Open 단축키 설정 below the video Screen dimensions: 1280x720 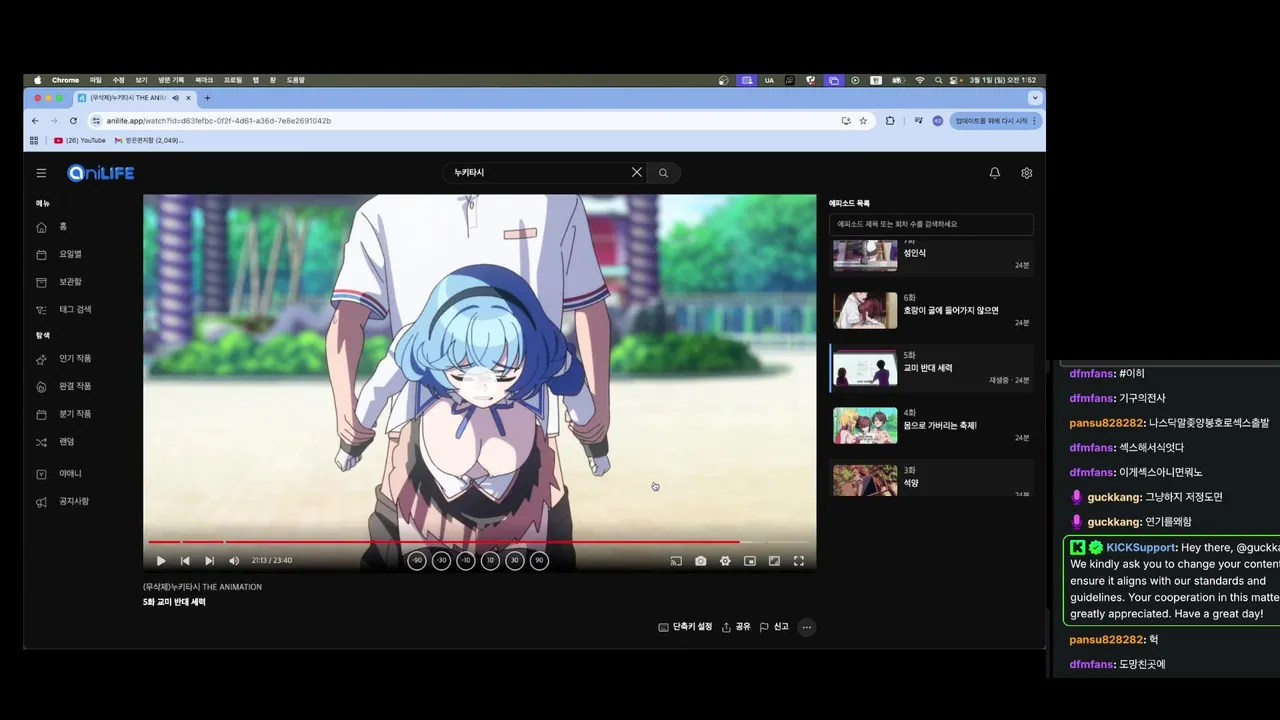(x=685, y=627)
